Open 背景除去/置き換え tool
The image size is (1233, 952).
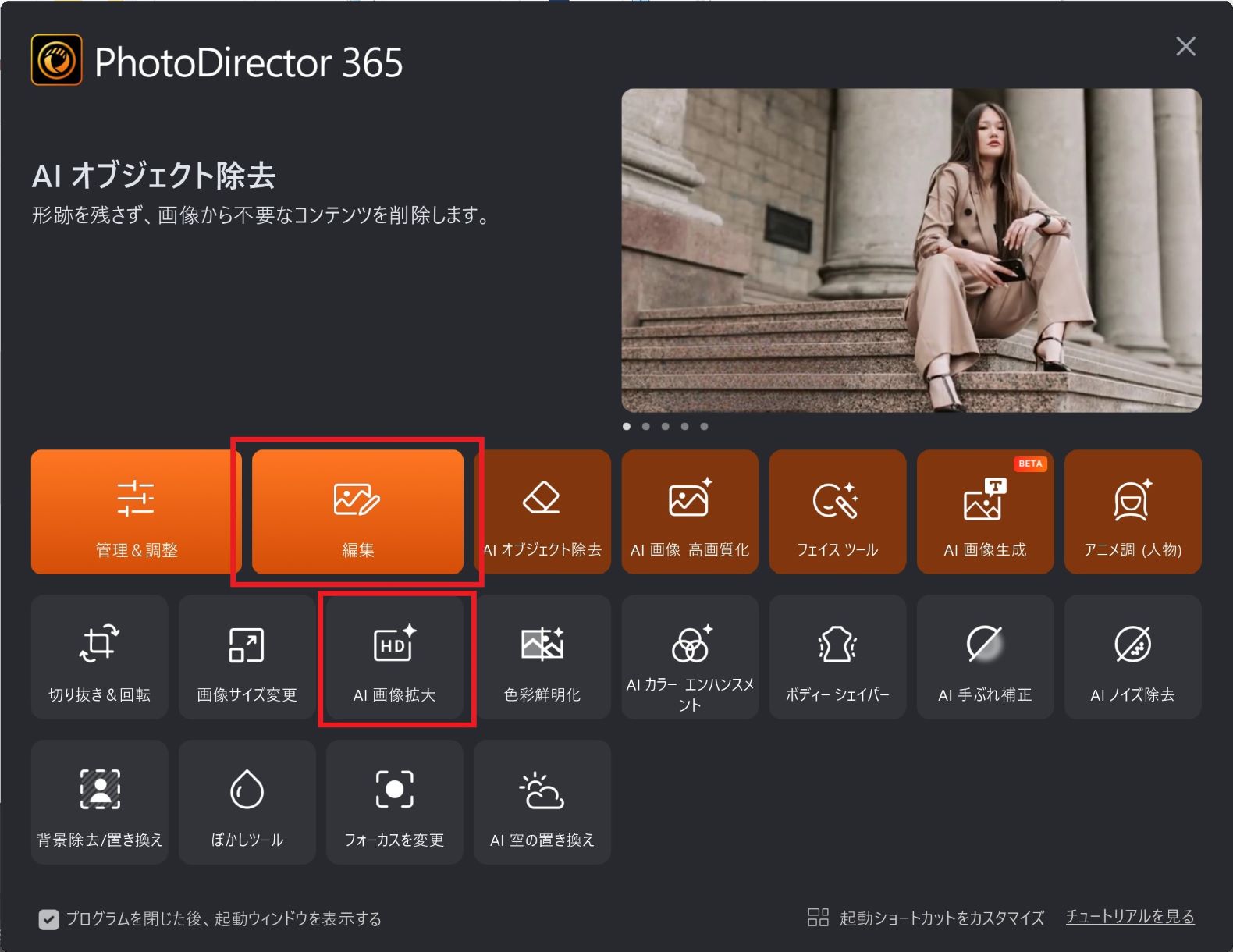[x=100, y=802]
